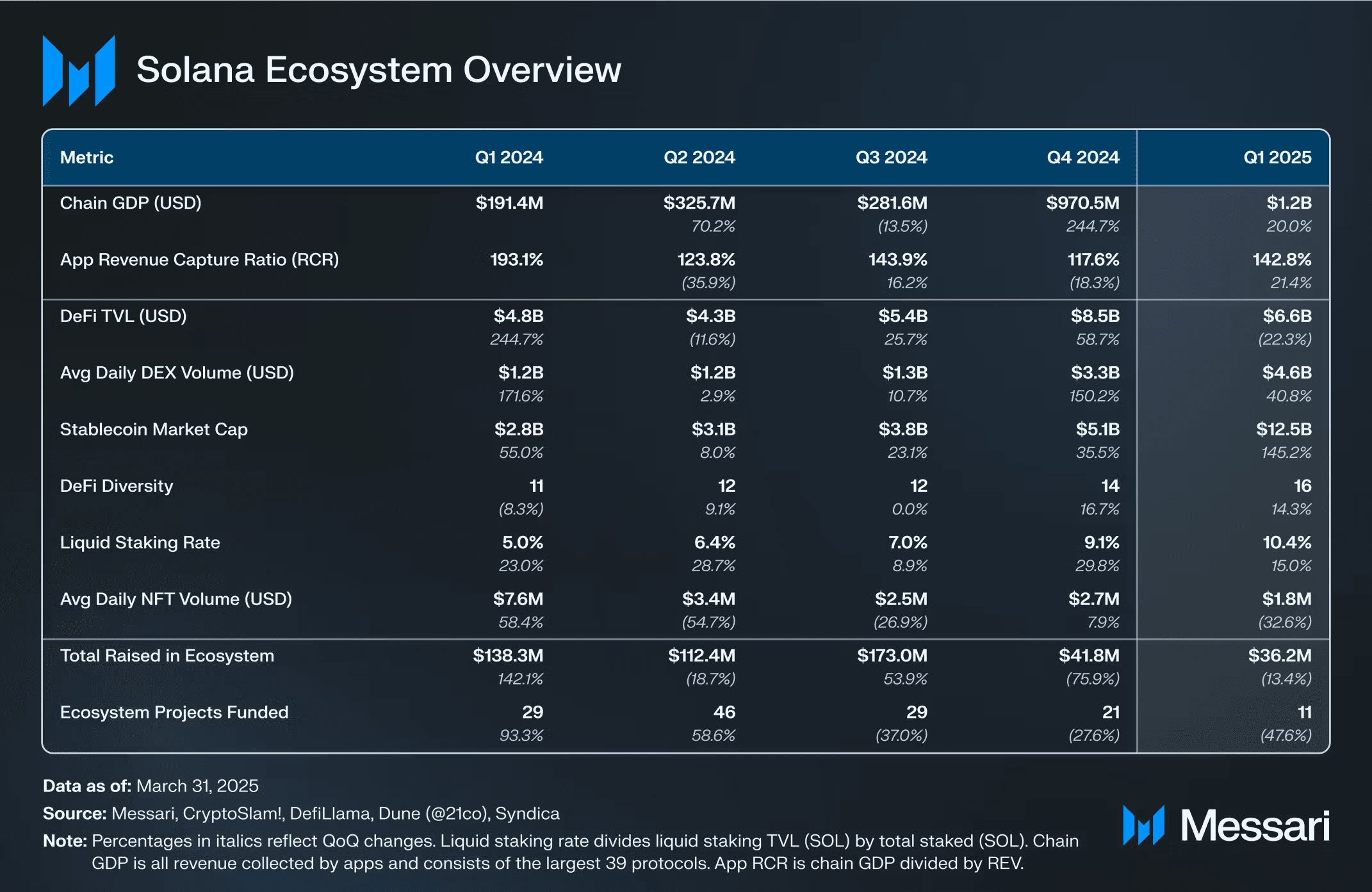1372x892 pixels.
Task: Click the Data as of March 31, 2025 text
Action: tap(151, 786)
